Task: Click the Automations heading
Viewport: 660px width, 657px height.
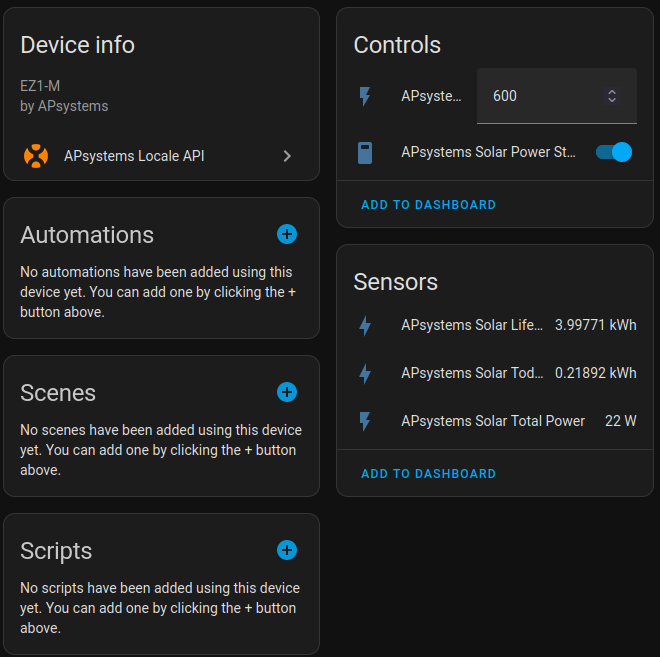Action: 87,235
